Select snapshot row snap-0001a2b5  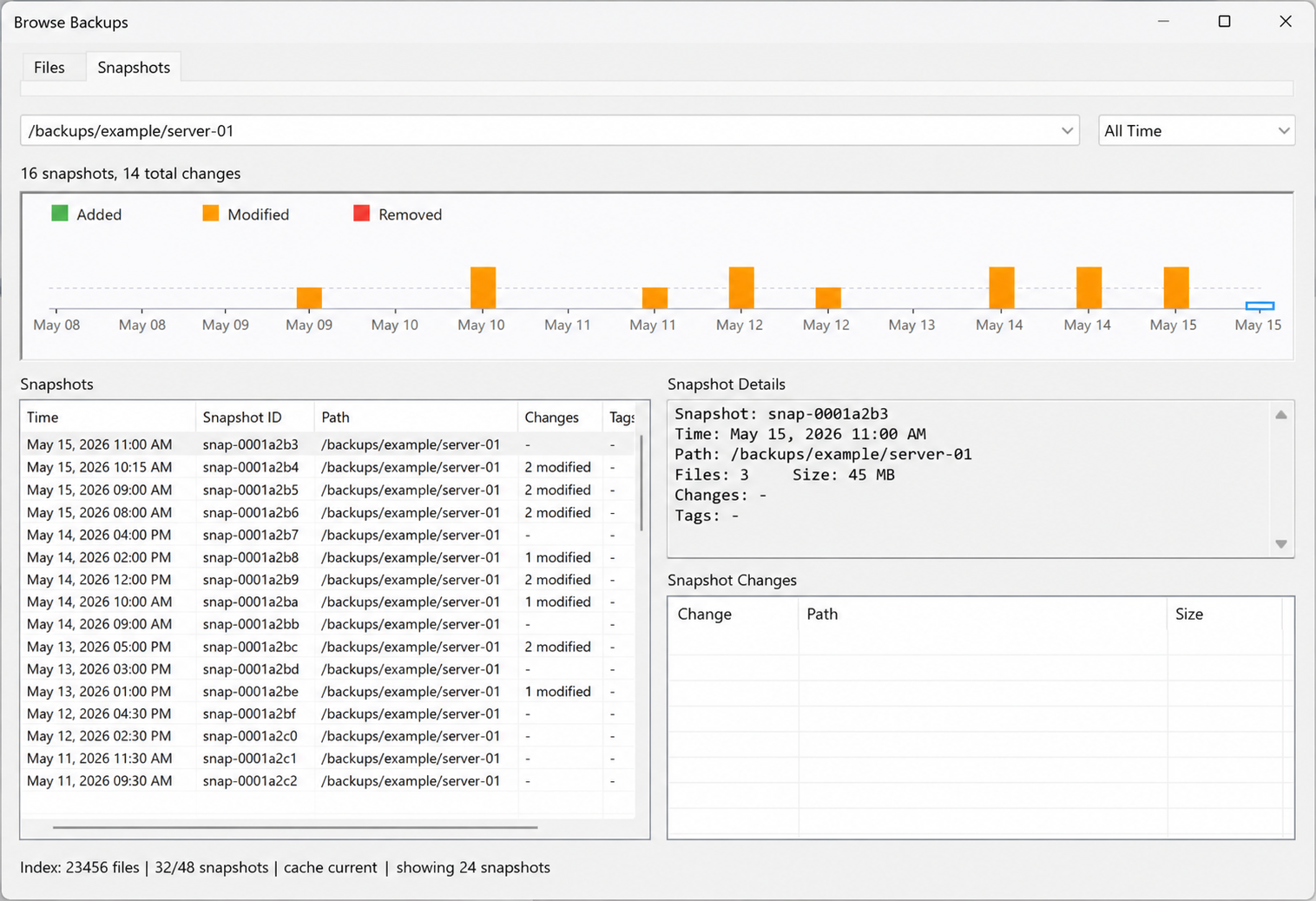point(328,490)
